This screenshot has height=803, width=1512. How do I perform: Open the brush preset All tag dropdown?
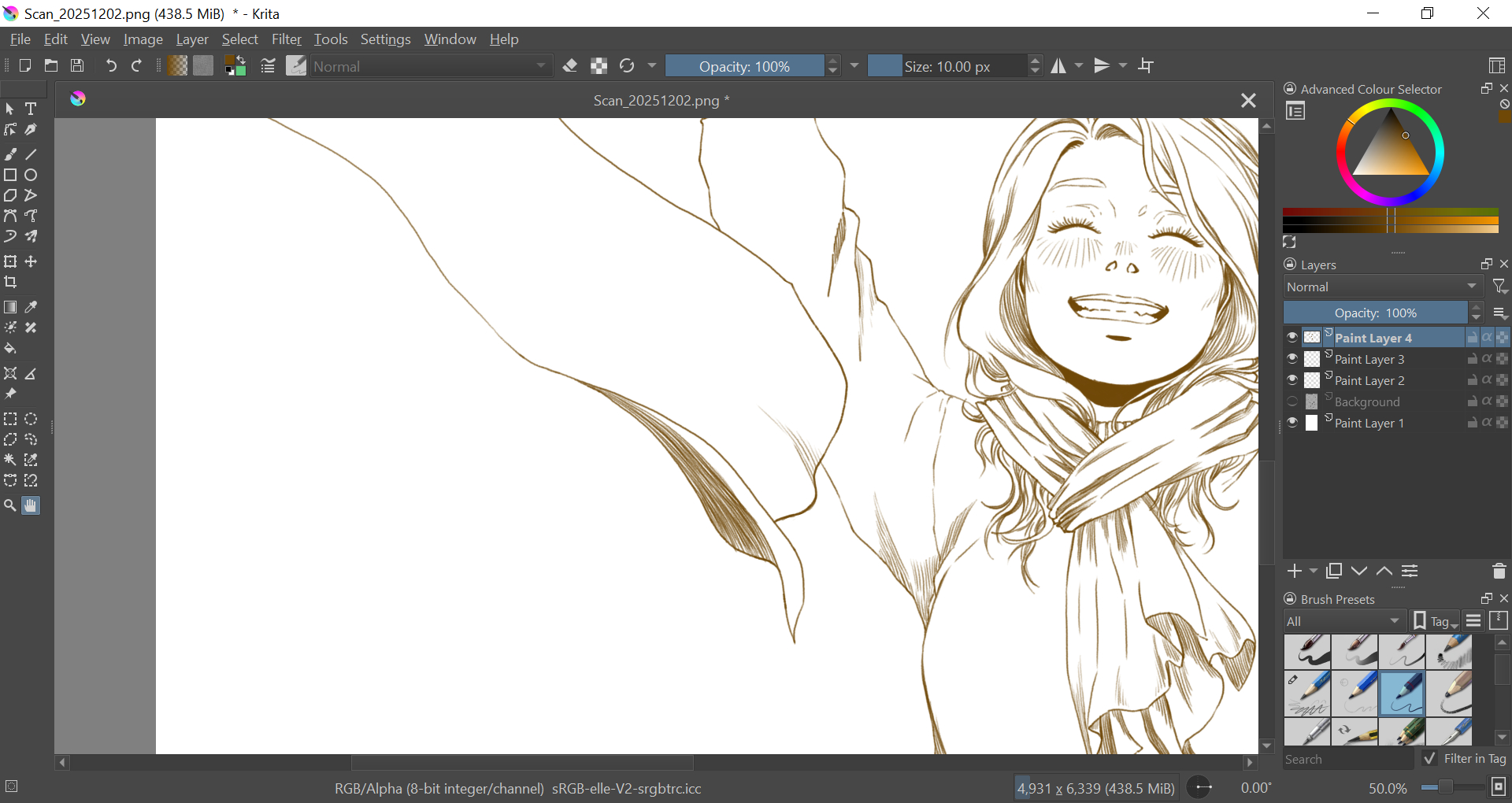[x=1343, y=621]
